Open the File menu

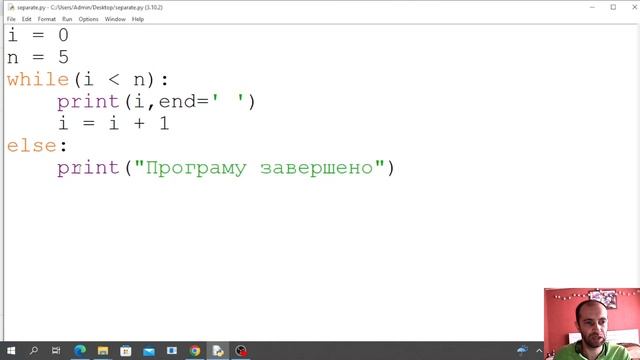[x=11, y=19]
